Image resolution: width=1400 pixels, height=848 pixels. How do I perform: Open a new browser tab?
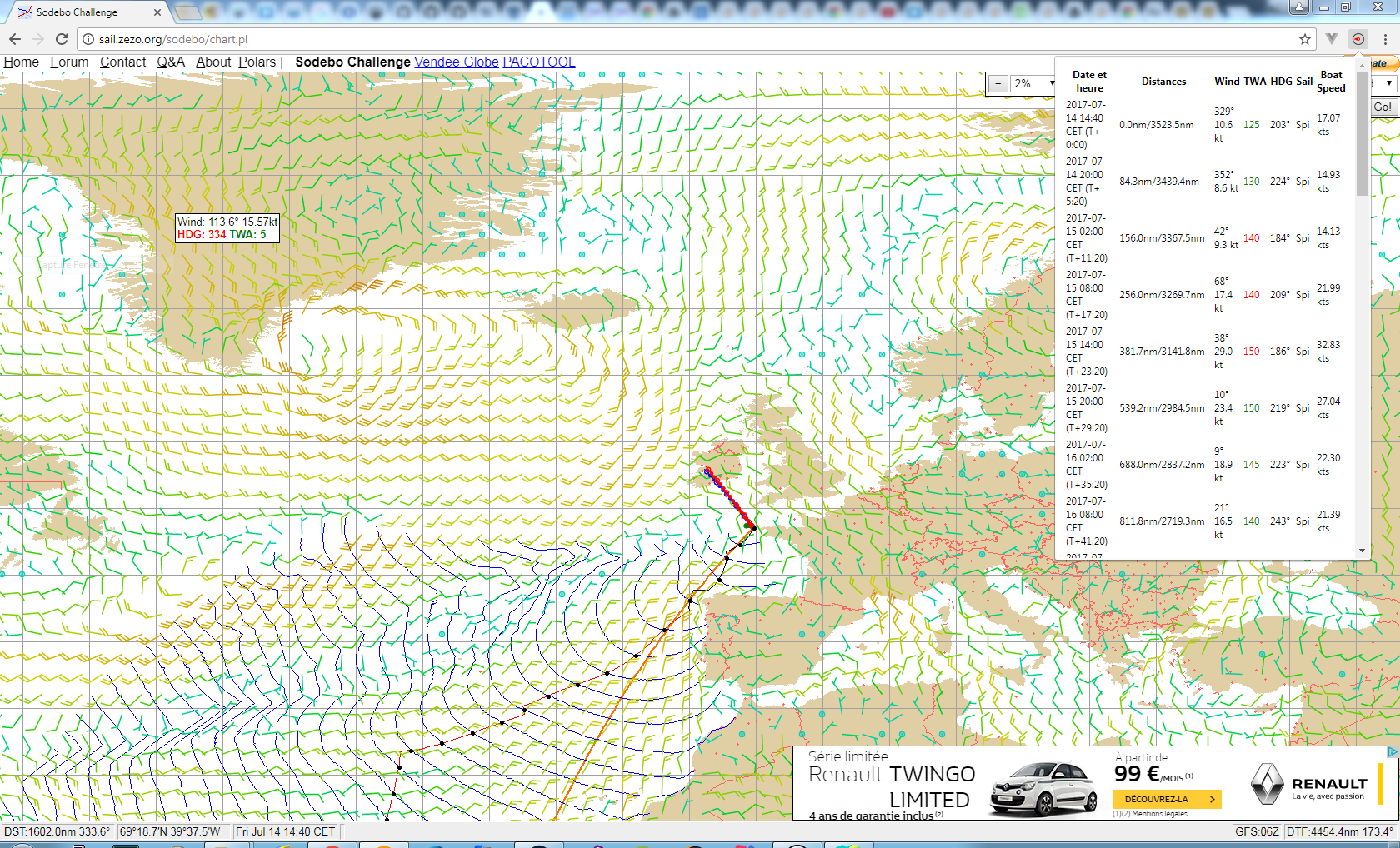coord(188,12)
